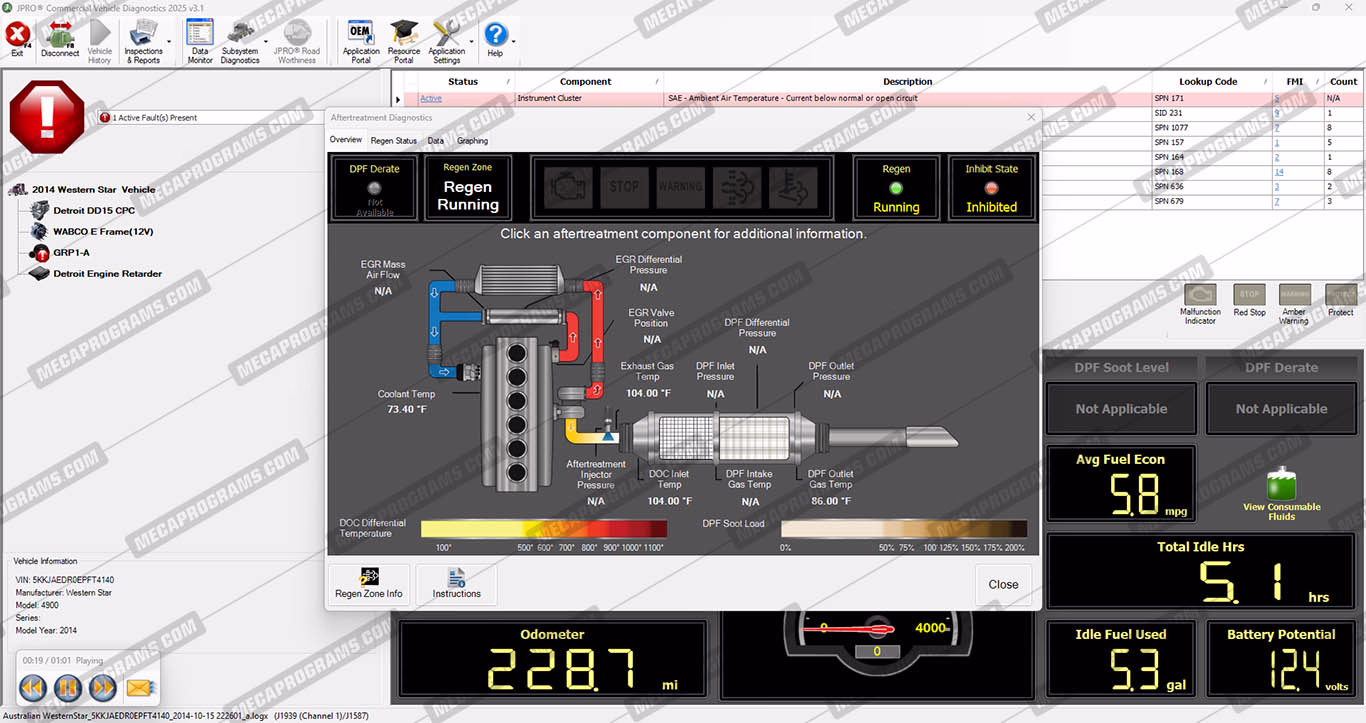This screenshot has height=723, width=1366.
Task: Click the envelope icon in playback bar
Action: 139,688
